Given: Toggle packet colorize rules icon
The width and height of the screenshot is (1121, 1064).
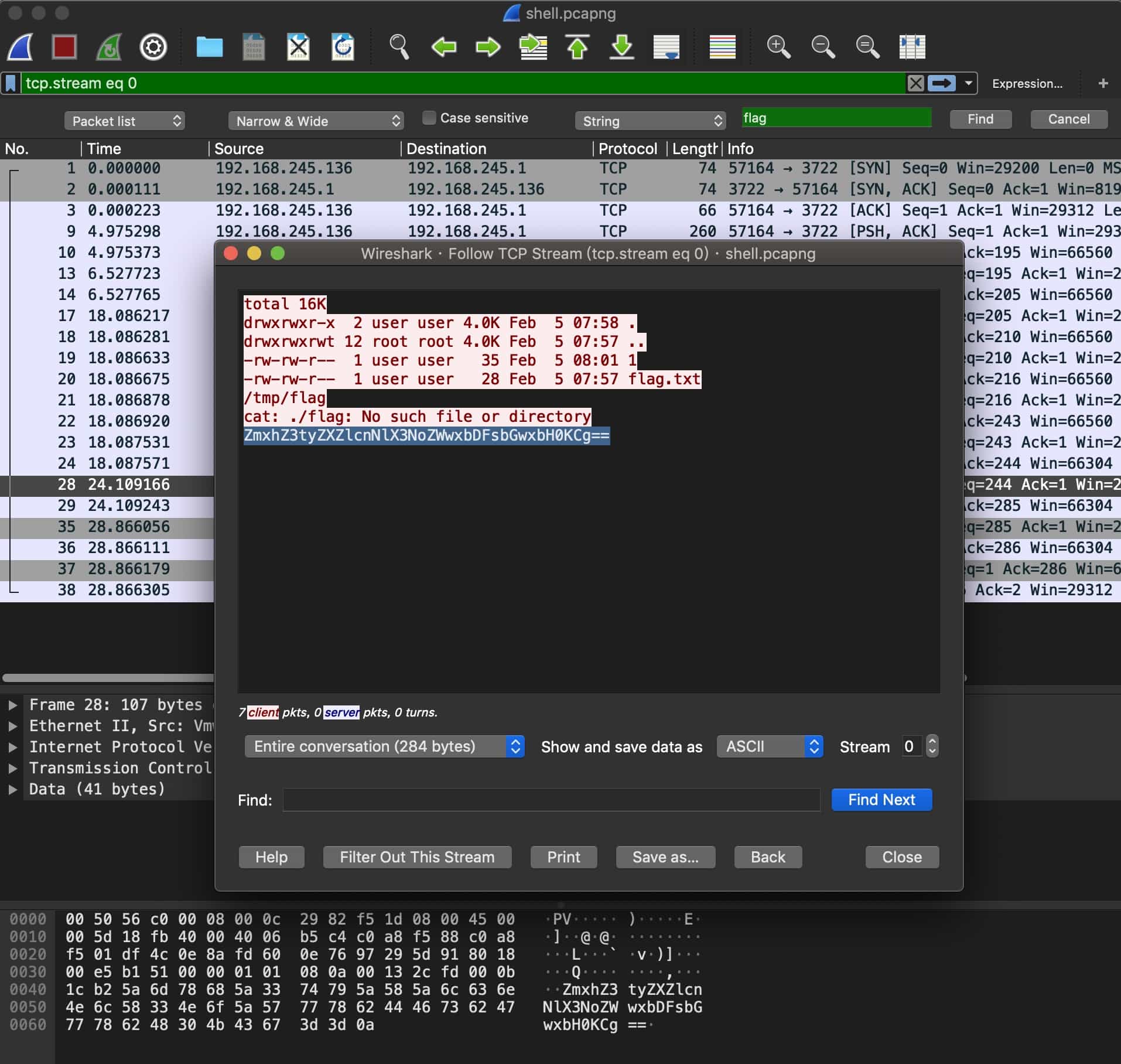Looking at the screenshot, I should click(722, 47).
